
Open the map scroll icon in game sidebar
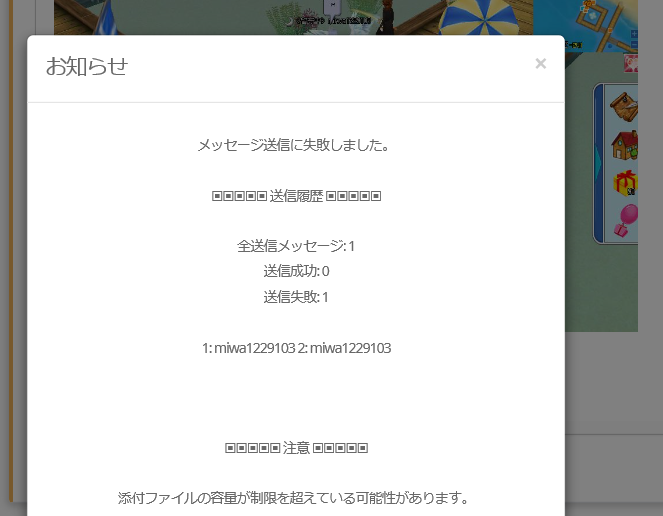pos(624,106)
